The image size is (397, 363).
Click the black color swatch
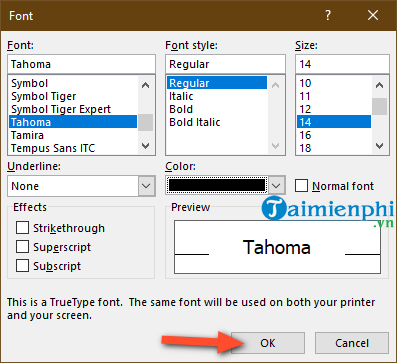click(x=217, y=185)
